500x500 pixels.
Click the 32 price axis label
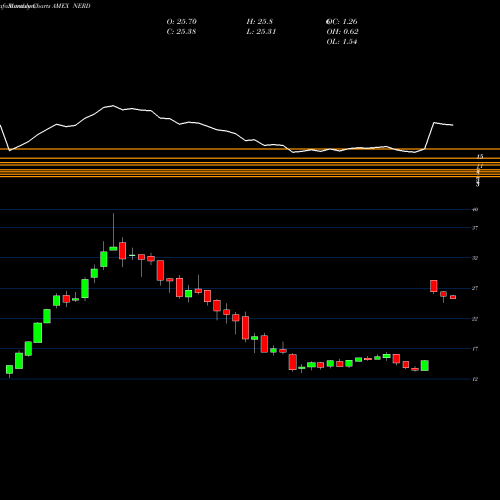pyautogui.click(x=475, y=258)
